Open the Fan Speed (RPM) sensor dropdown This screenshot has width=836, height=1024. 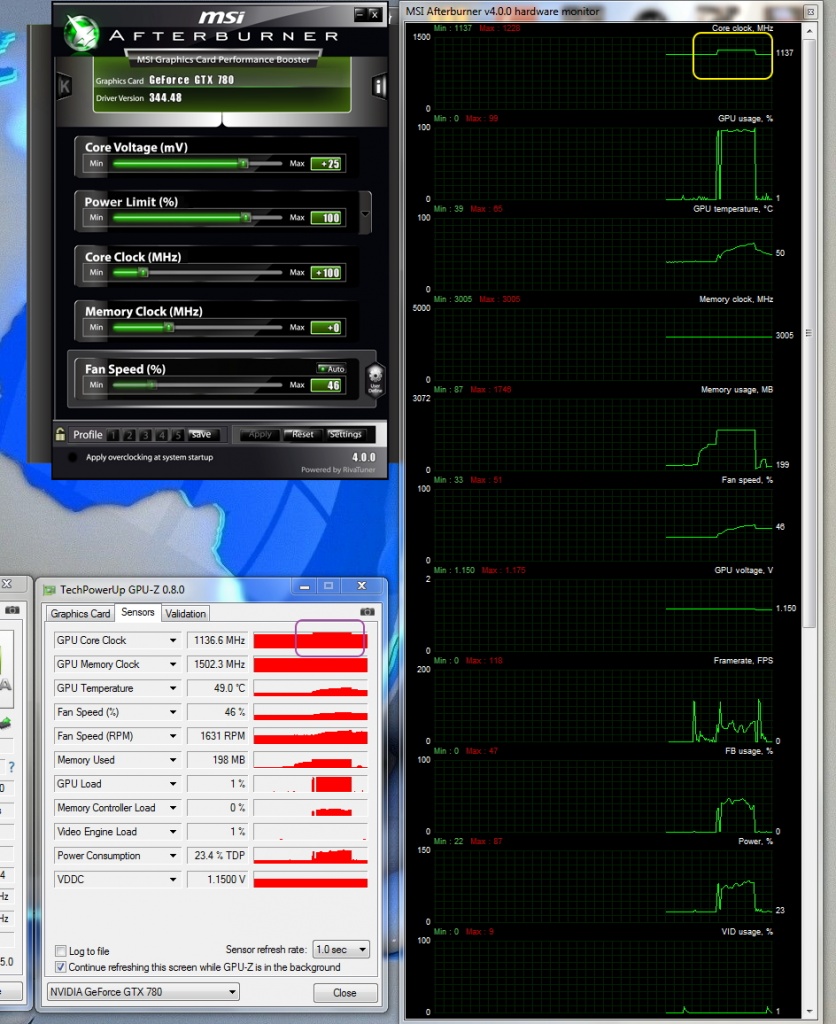pos(173,736)
